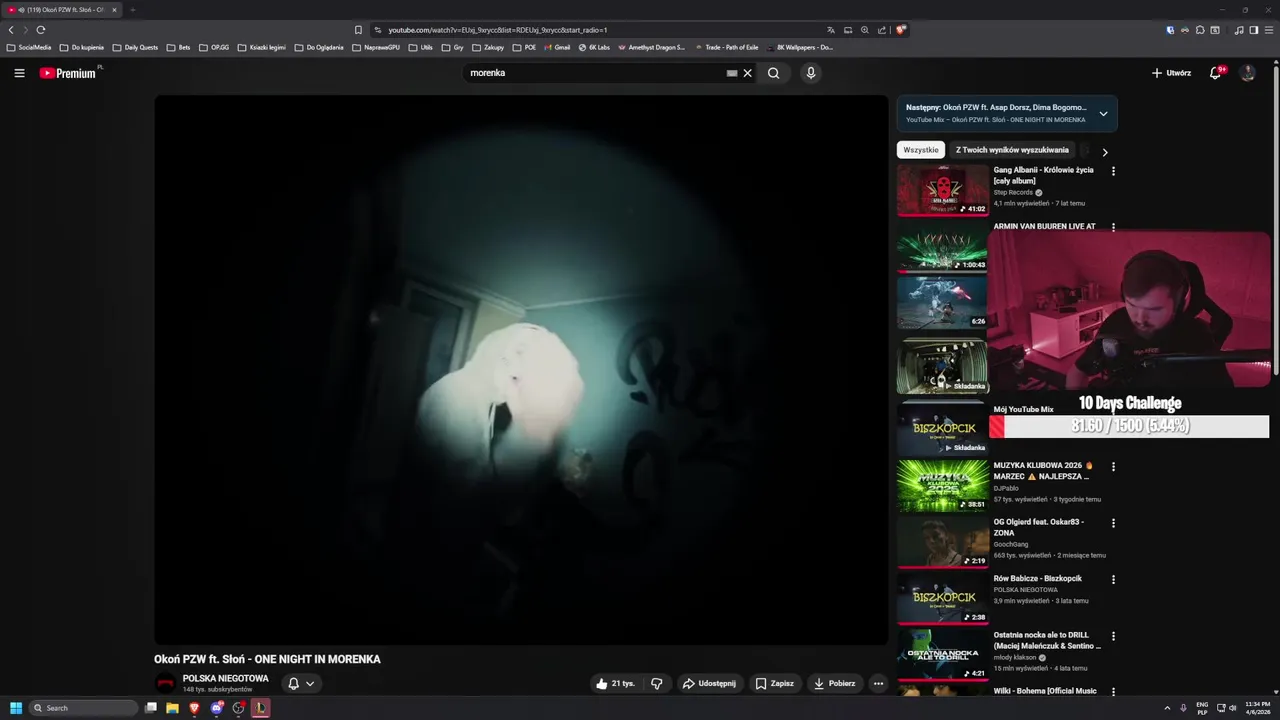The height and width of the screenshot is (720, 1280).
Task: Click the Zapisz save button
Action: pos(774,684)
